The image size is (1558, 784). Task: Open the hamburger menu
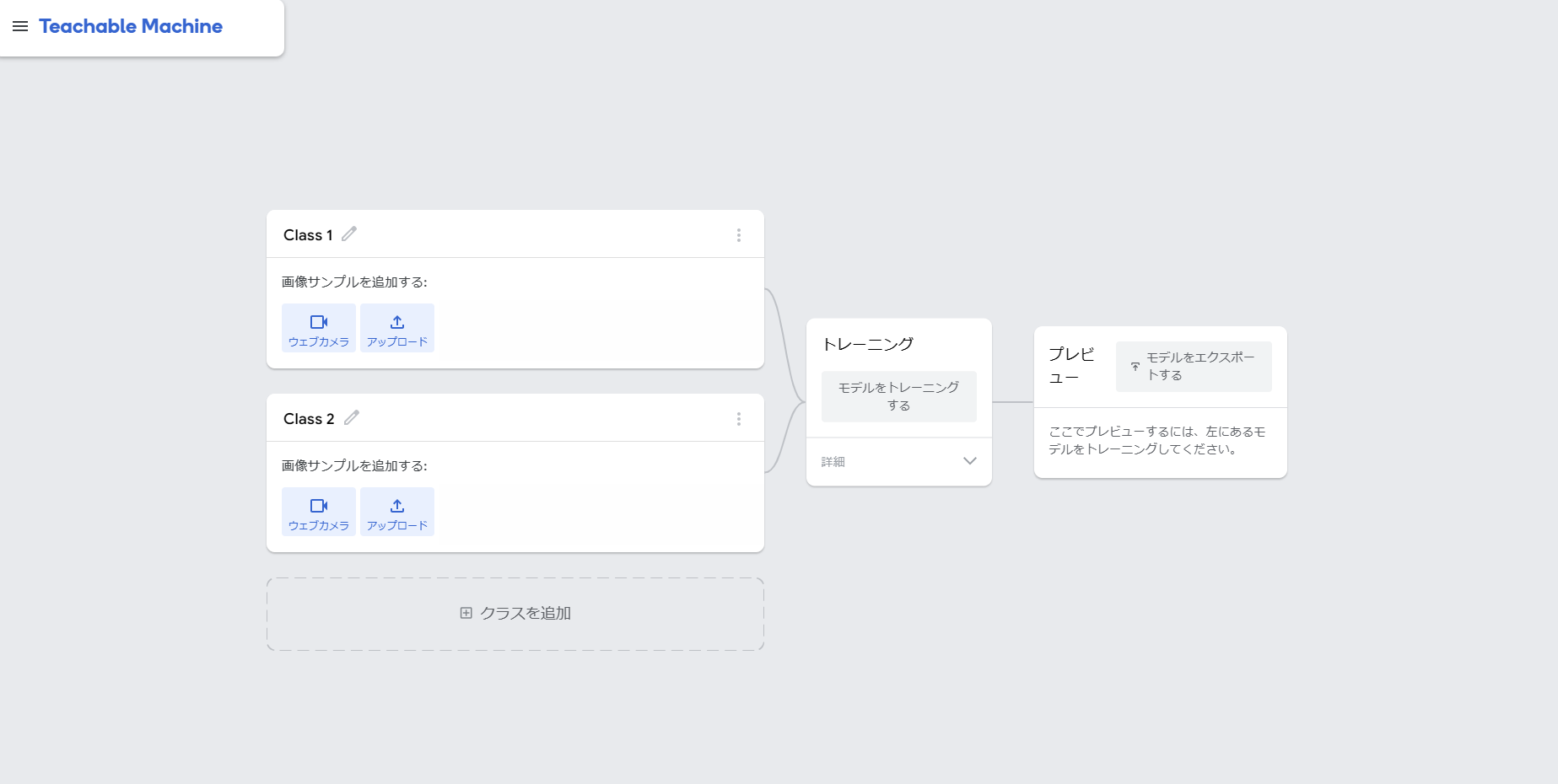20,27
